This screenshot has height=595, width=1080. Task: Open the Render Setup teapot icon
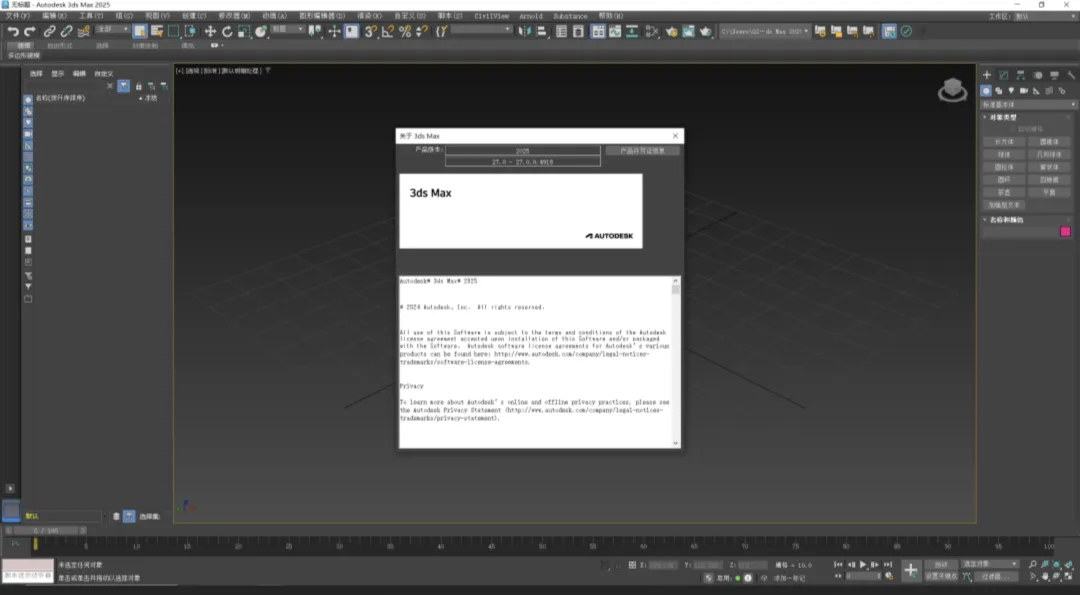point(672,31)
